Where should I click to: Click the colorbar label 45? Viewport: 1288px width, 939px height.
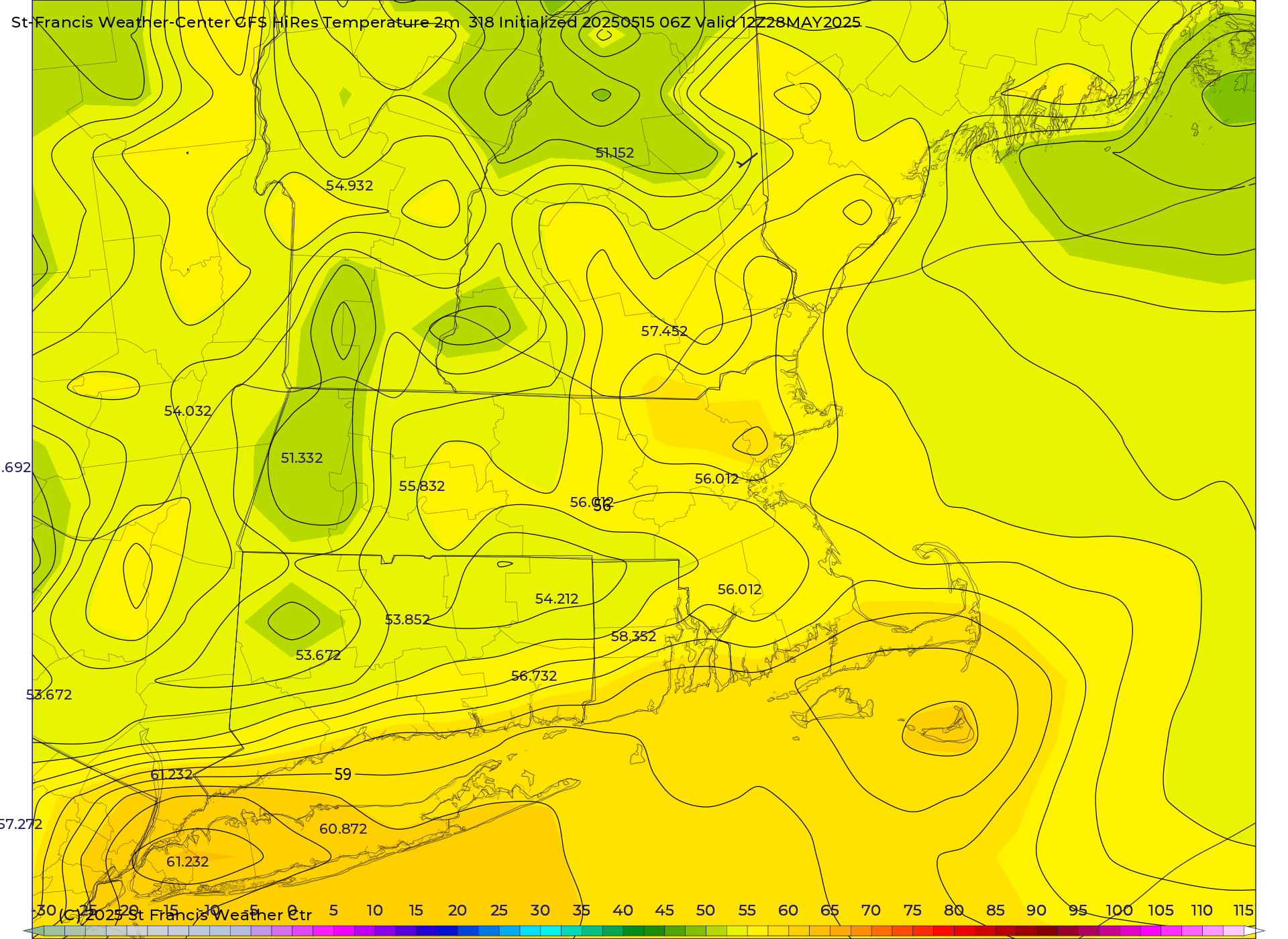[x=664, y=911]
